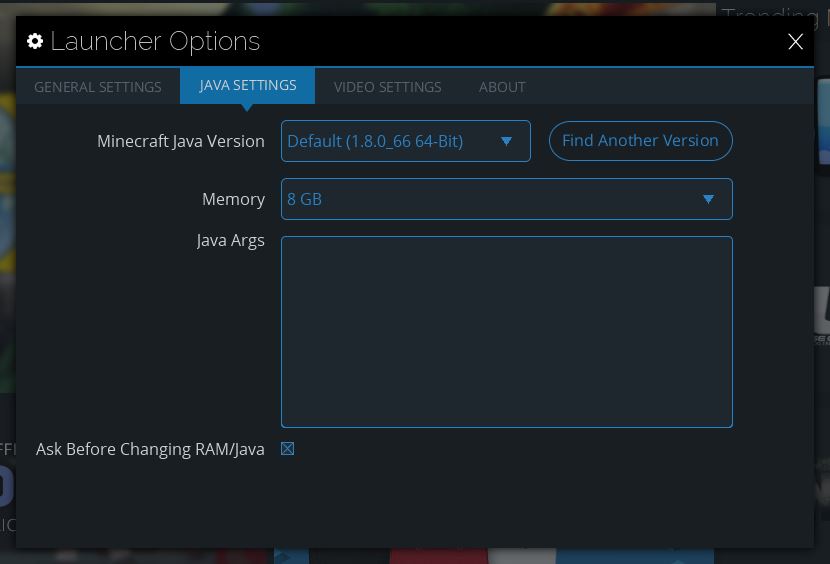
Task: Click the gear icon beside Launcher Options
Action: [35, 41]
